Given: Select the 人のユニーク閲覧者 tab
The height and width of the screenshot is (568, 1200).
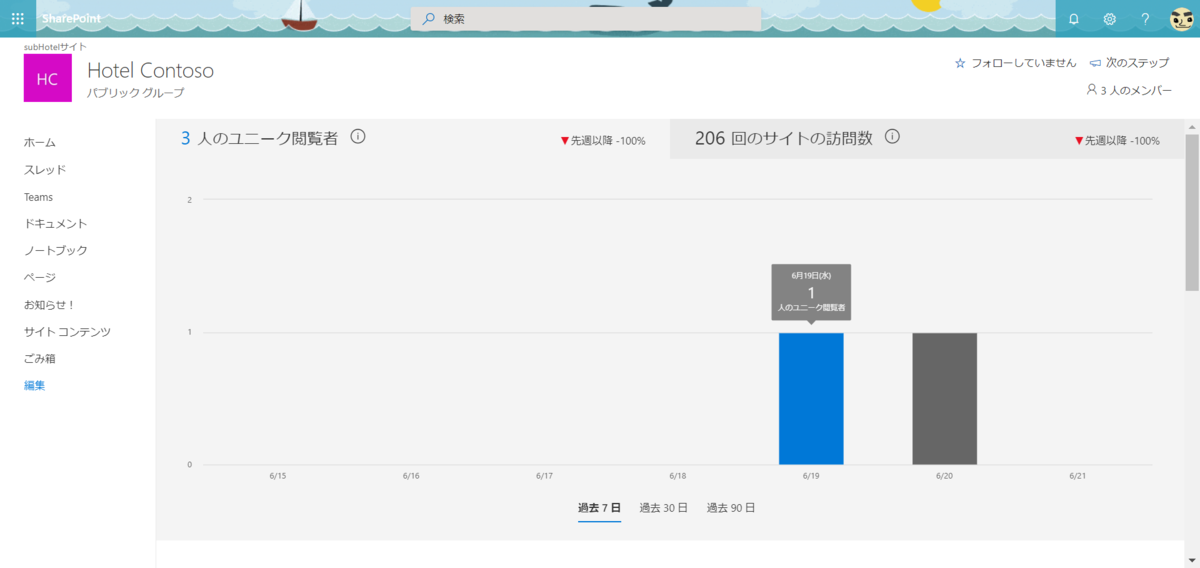Looking at the screenshot, I should 413,139.
